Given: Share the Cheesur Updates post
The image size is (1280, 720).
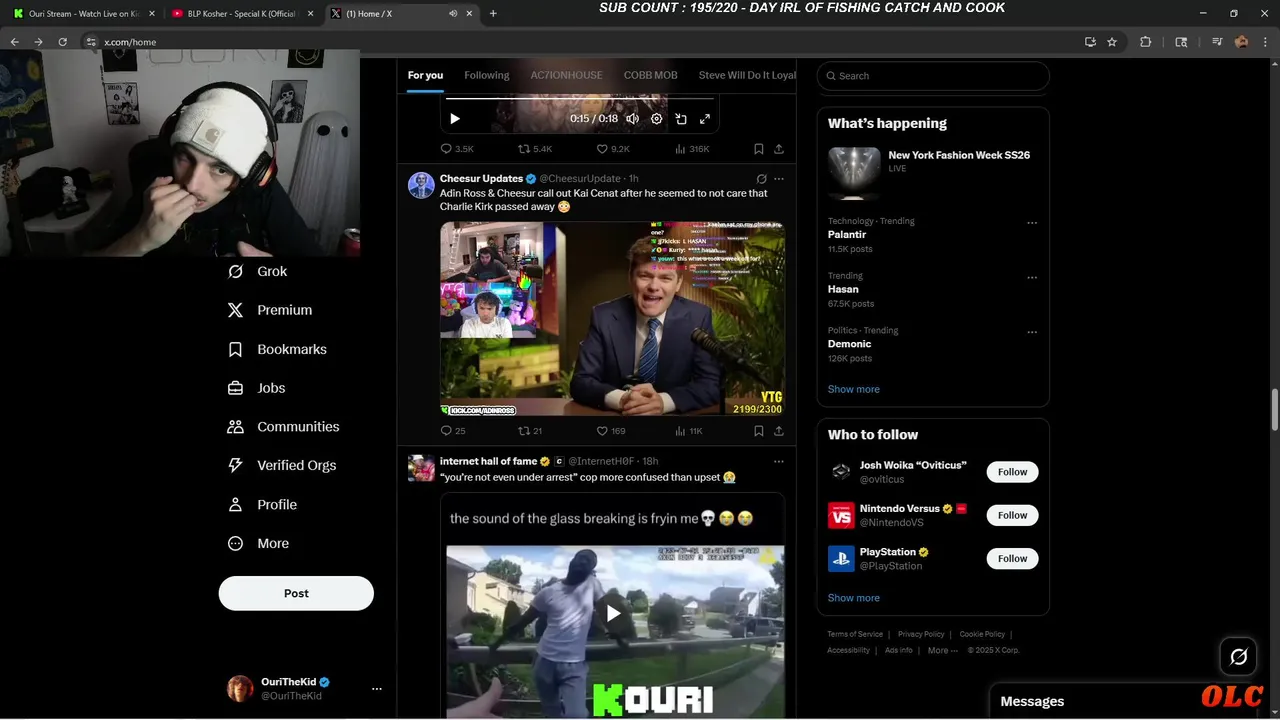Looking at the screenshot, I should coord(779,431).
